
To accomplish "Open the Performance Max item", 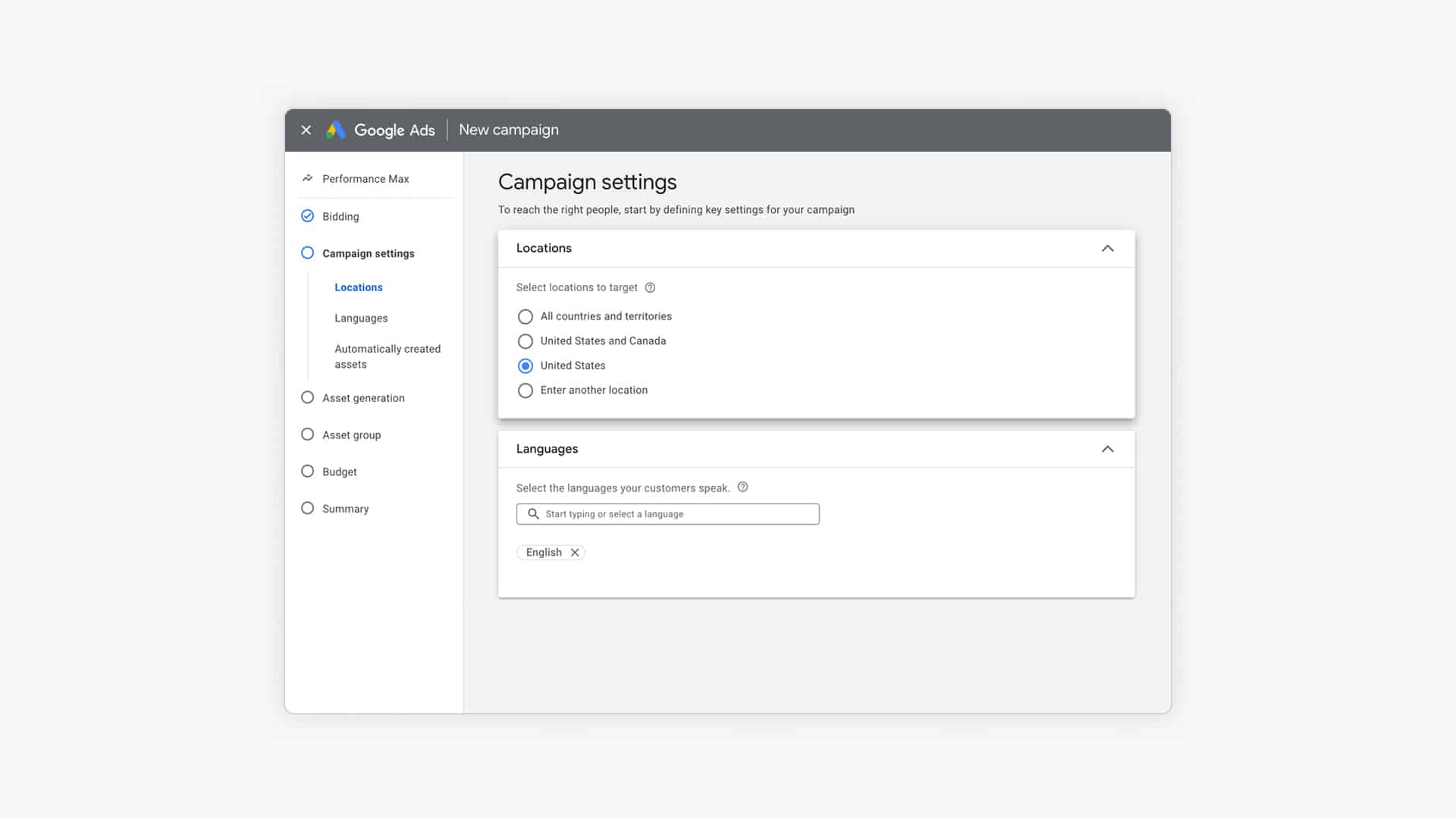I will tap(366, 179).
